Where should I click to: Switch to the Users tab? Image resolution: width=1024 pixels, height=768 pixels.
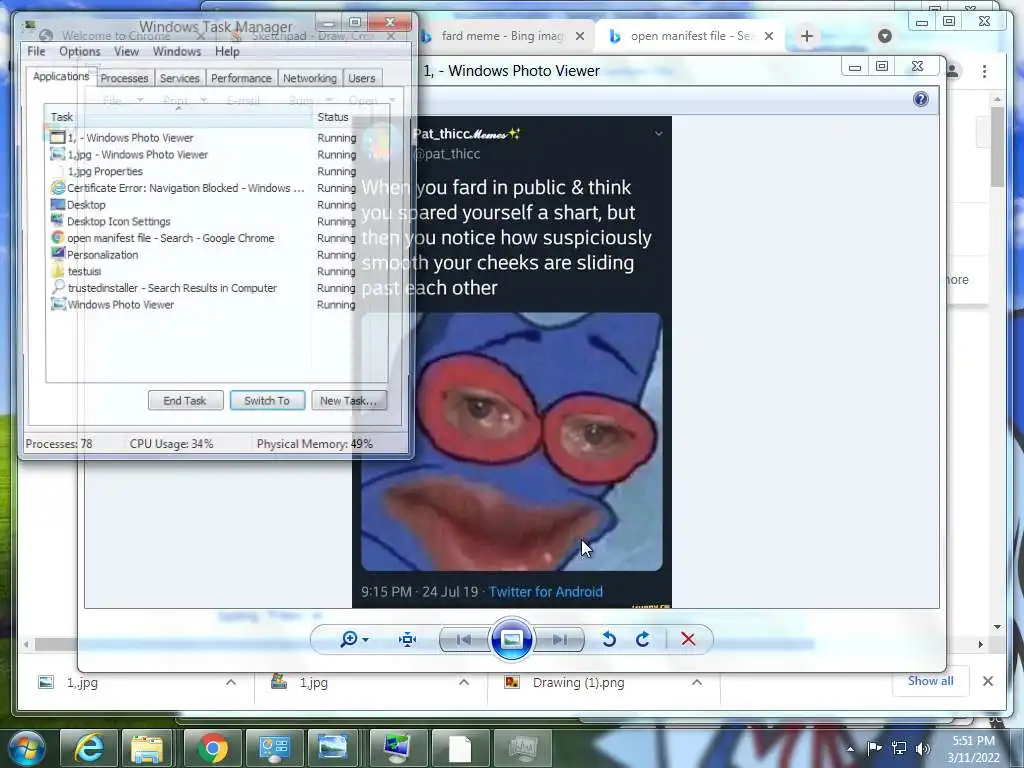pos(362,78)
